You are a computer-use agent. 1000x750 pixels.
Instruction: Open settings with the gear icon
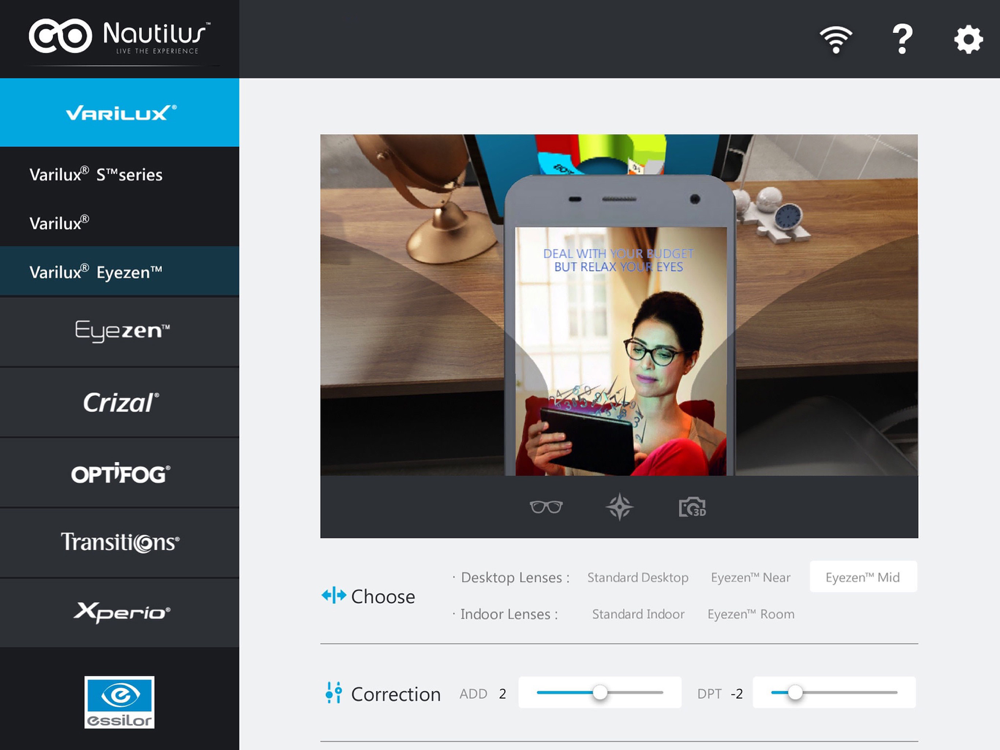[968, 40]
